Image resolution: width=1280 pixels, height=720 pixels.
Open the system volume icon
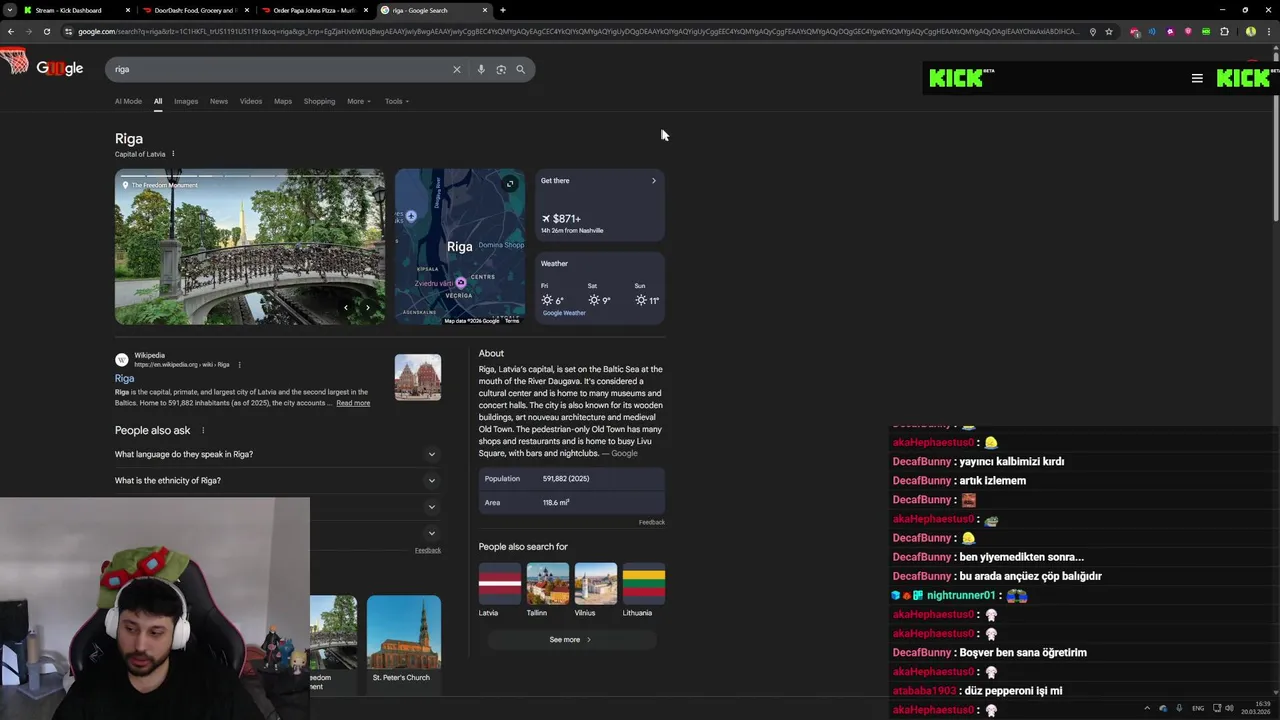tap(1229, 708)
